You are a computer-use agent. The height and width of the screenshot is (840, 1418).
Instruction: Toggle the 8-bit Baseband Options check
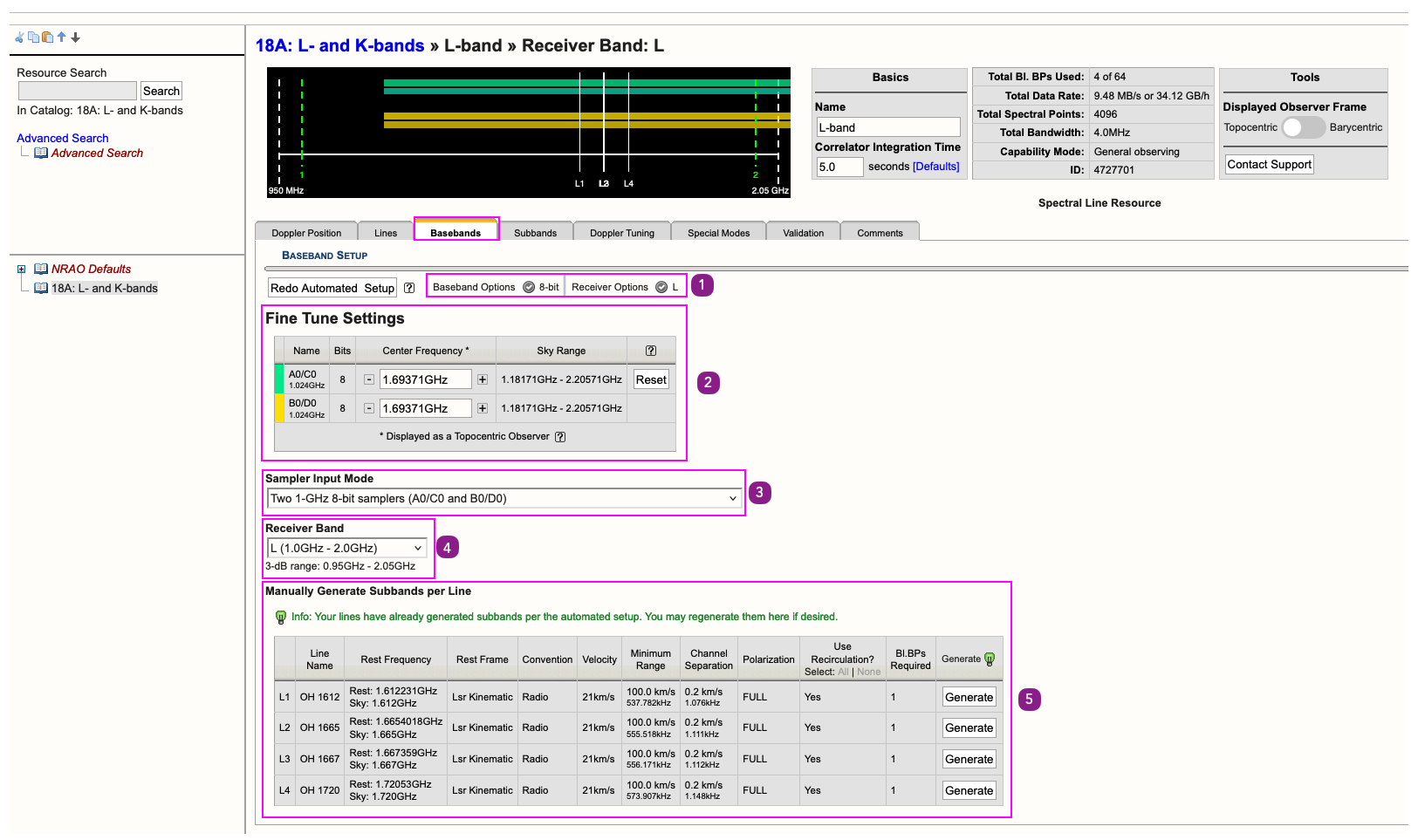(x=529, y=287)
